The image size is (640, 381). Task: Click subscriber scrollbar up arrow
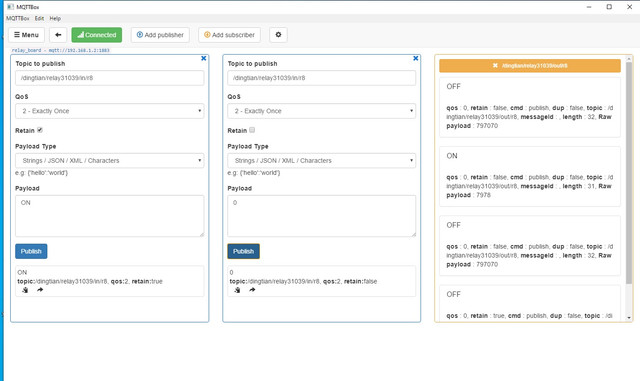point(629,59)
